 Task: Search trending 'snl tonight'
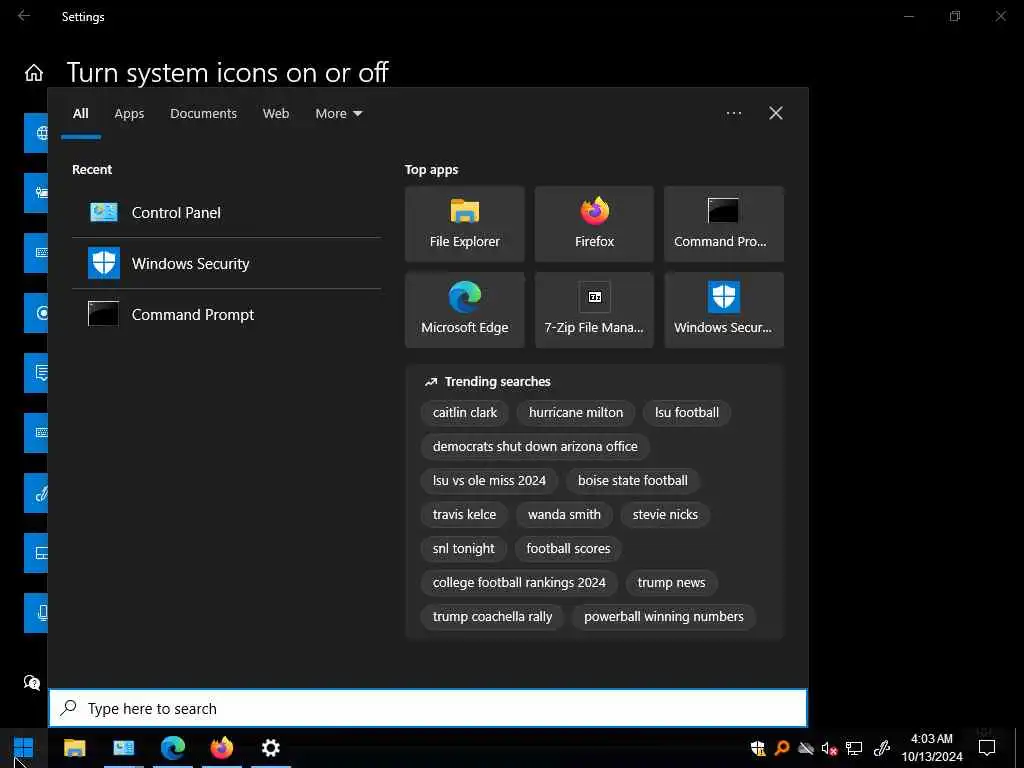(x=464, y=549)
